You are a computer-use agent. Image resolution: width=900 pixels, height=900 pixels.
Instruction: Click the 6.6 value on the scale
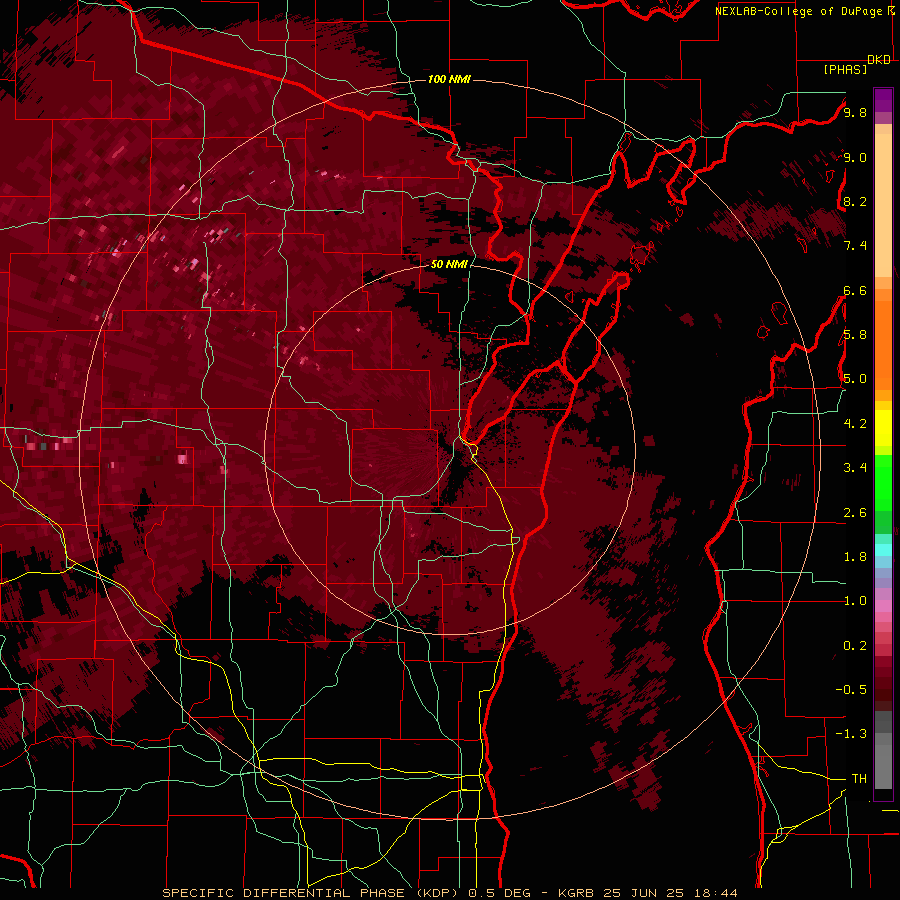pos(855,290)
